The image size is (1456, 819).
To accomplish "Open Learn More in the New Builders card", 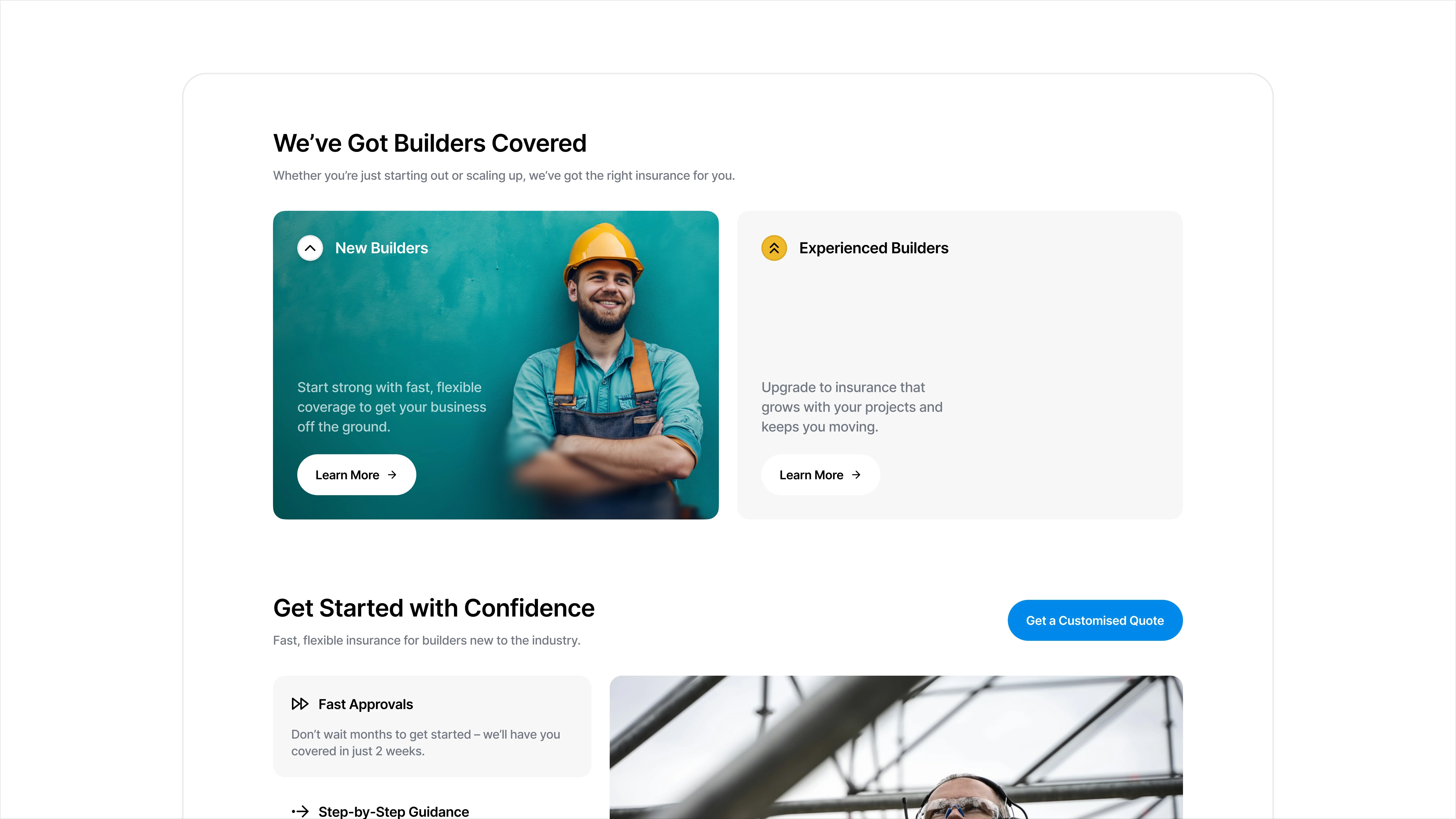I will pos(357,475).
